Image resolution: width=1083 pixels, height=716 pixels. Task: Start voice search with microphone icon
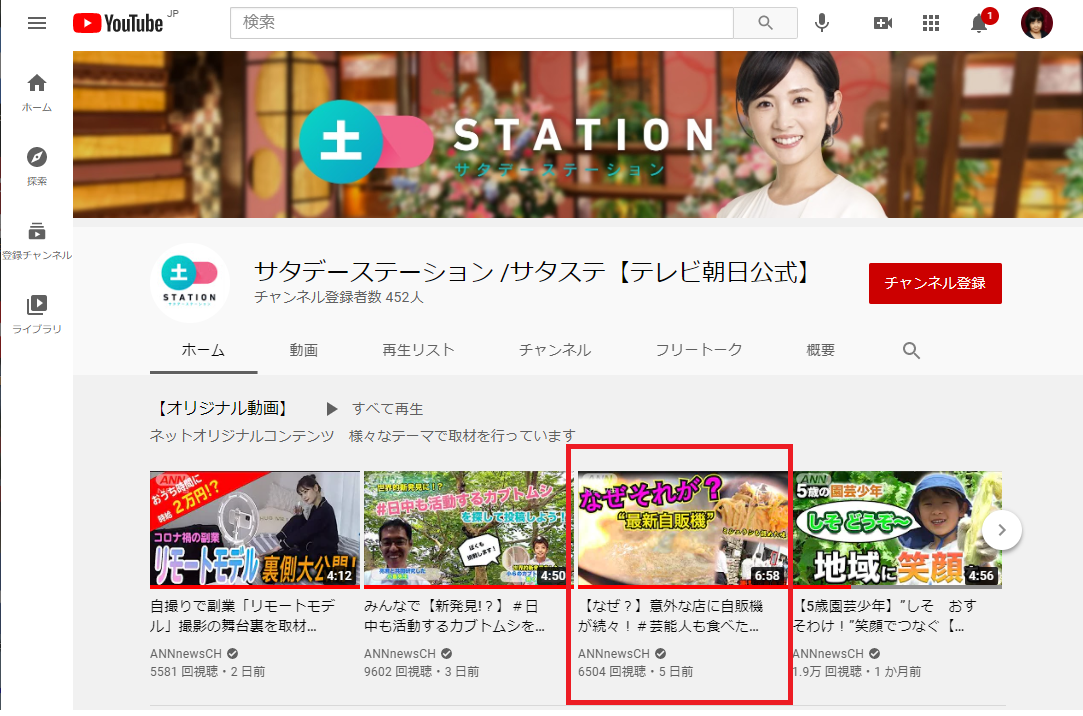[821, 23]
